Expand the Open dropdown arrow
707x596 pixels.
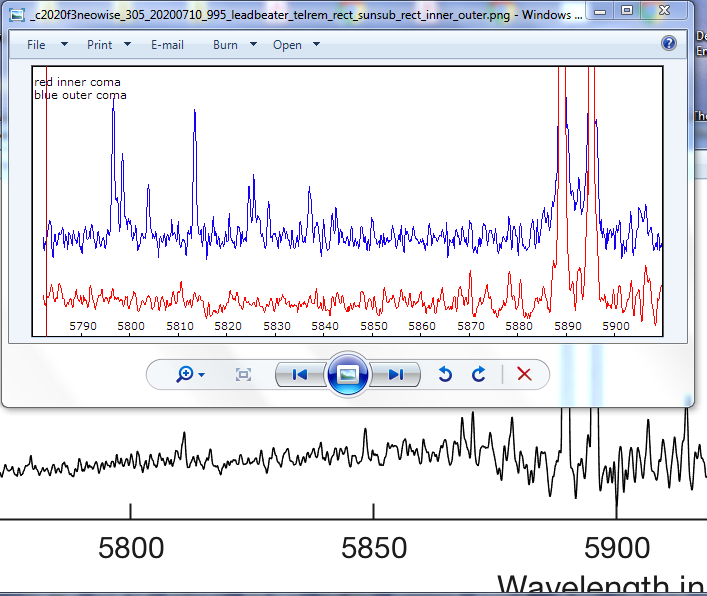tap(317, 45)
